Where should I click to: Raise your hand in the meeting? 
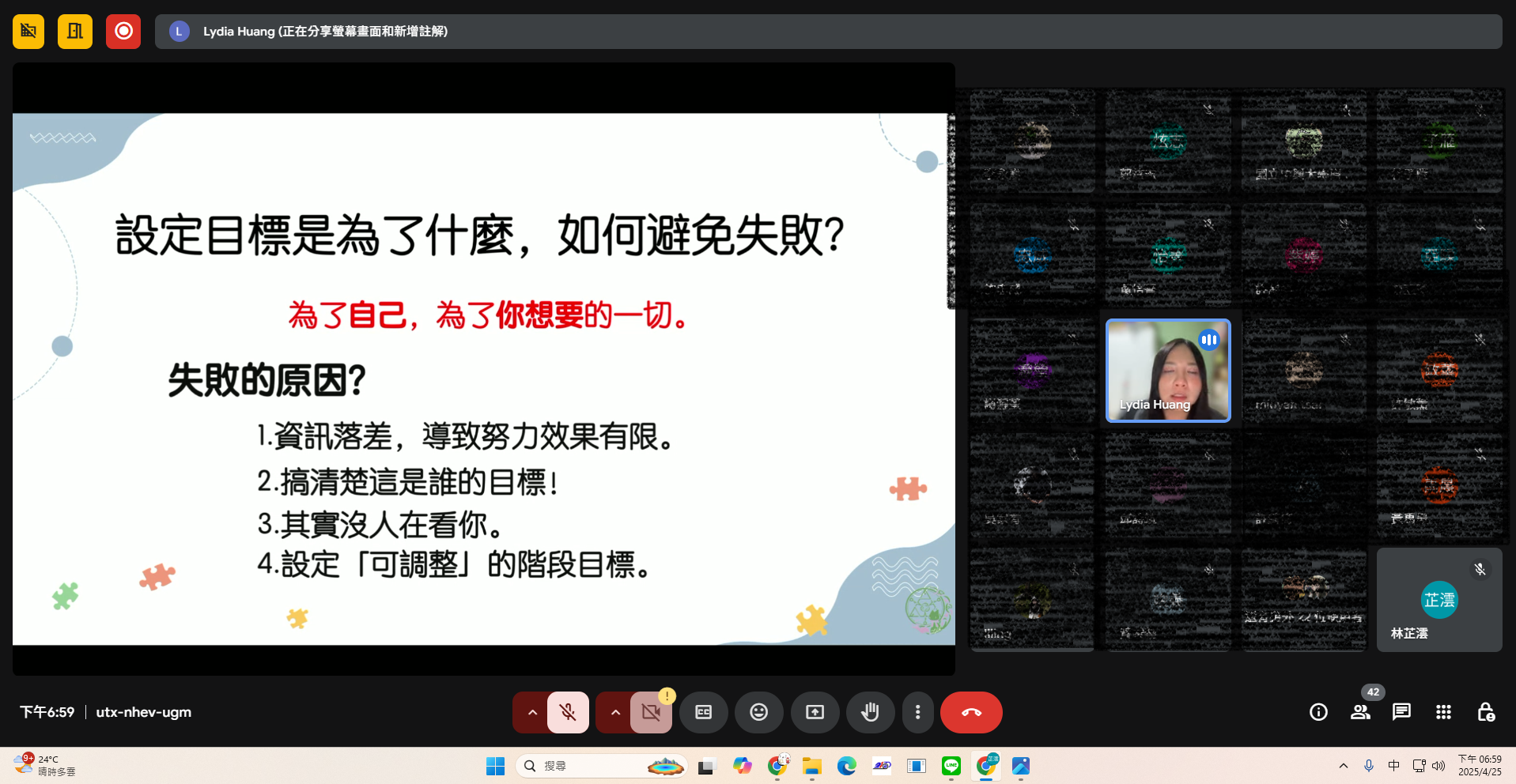point(870,712)
